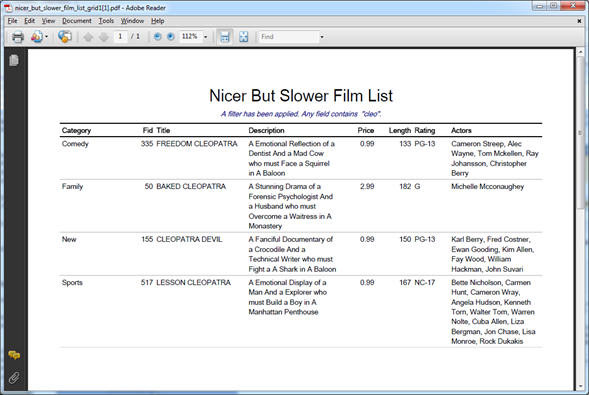Click the scrollbar down arrow
This screenshot has height=395, width=589.
click(x=580, y=386)
